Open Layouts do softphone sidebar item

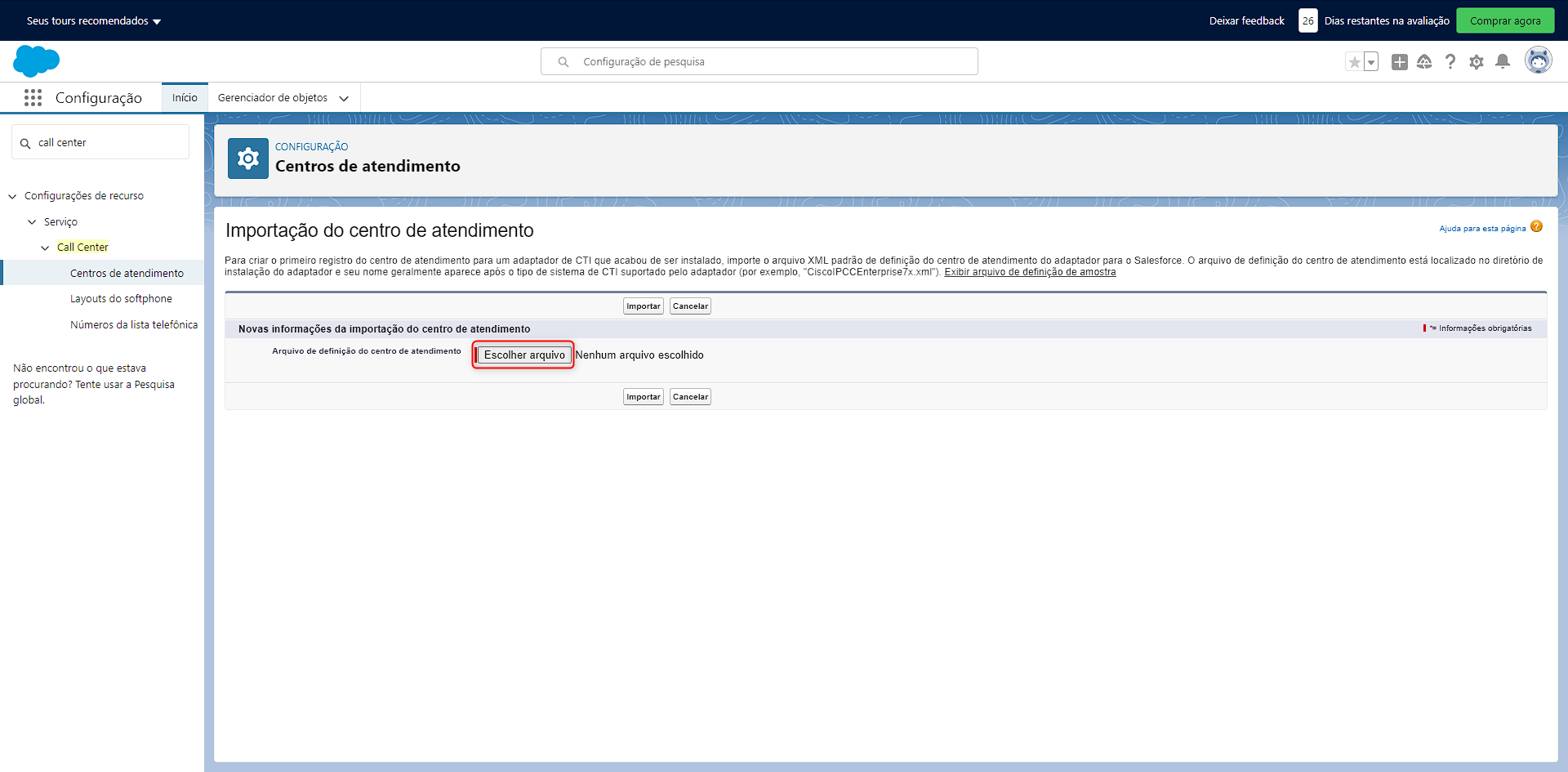(121, 299)
